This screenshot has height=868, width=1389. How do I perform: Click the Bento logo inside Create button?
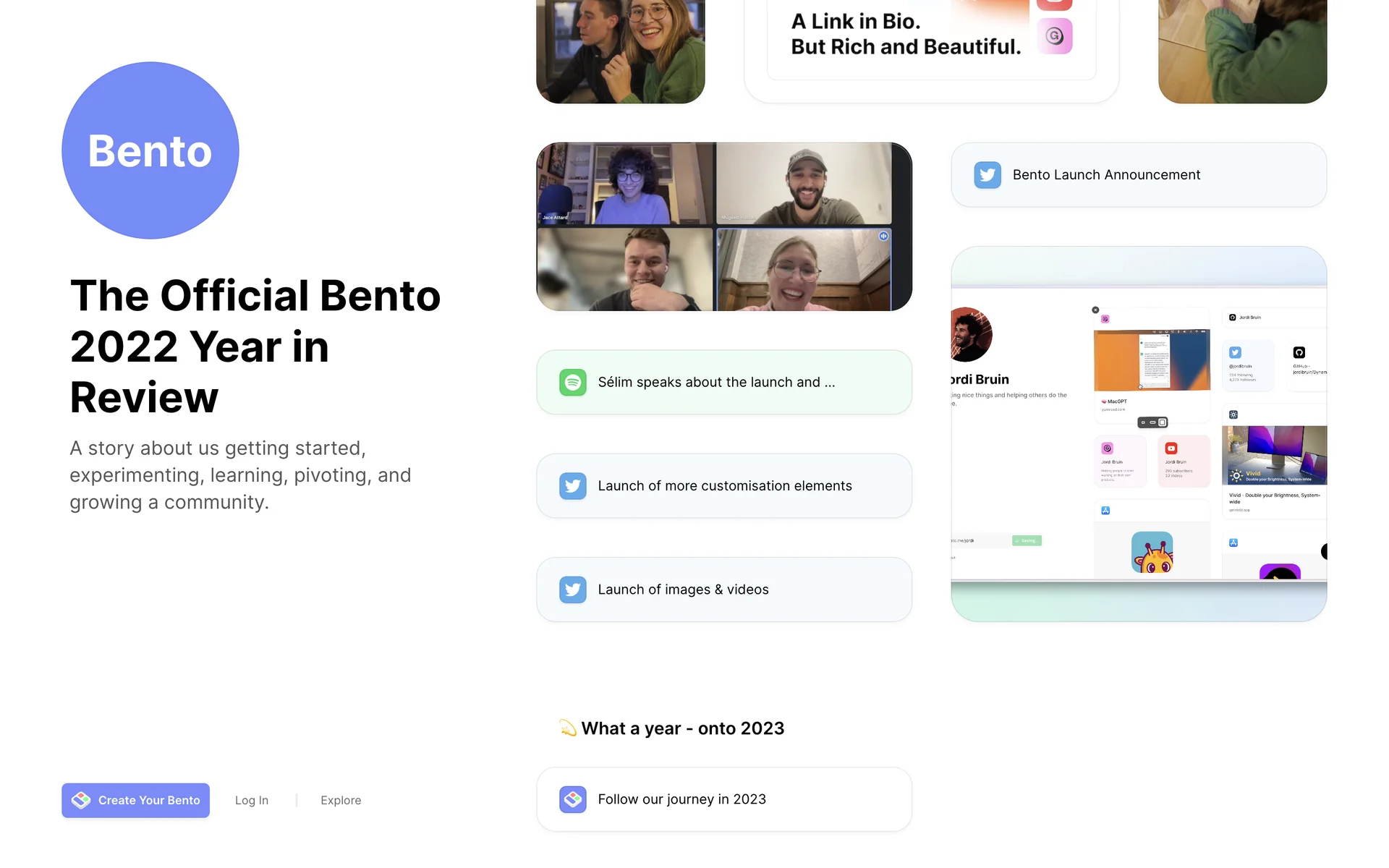pyautogui.click(x=81, y=800)
